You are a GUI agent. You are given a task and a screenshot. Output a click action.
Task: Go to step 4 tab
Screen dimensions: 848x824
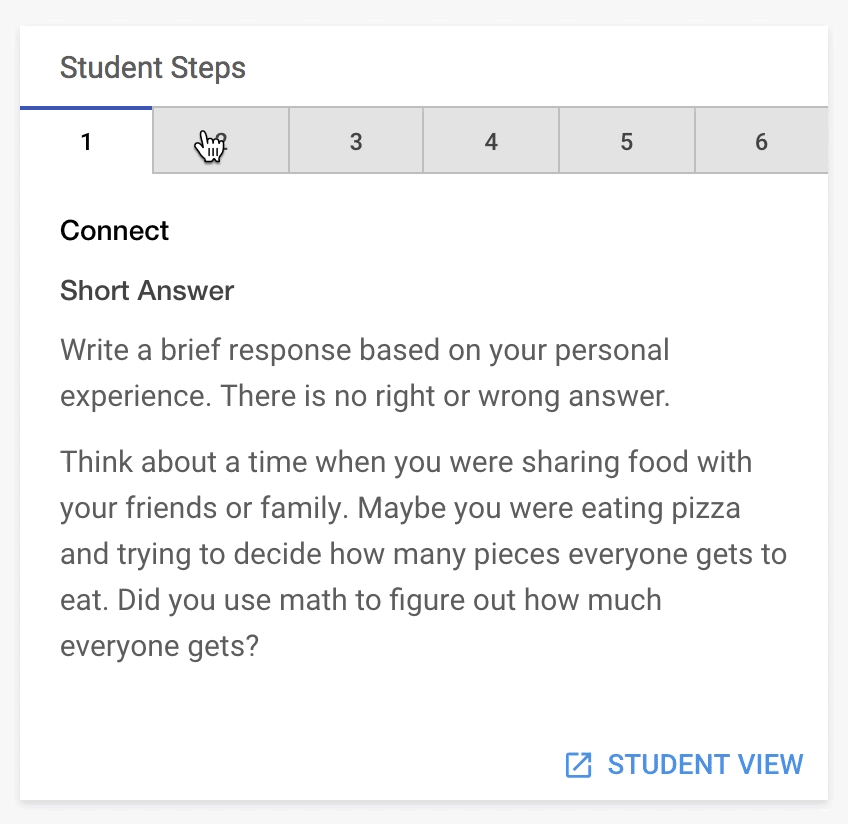tap(491, 141)
